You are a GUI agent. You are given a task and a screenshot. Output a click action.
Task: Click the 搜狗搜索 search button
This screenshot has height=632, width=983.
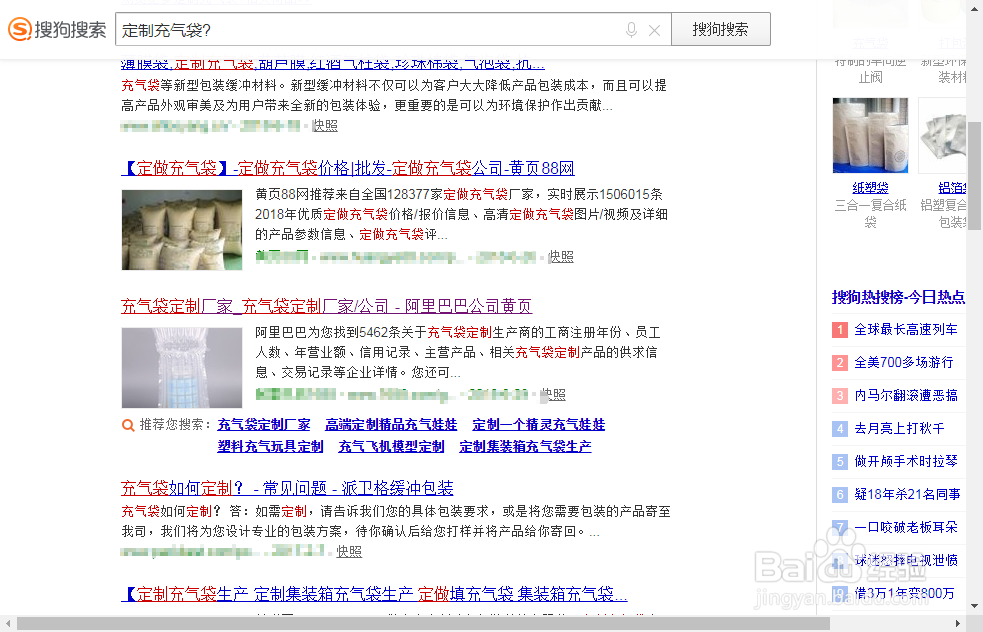point(720,29)
